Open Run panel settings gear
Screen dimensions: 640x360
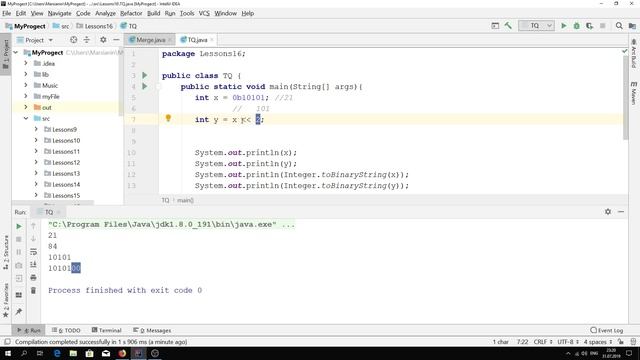point(608,211)
